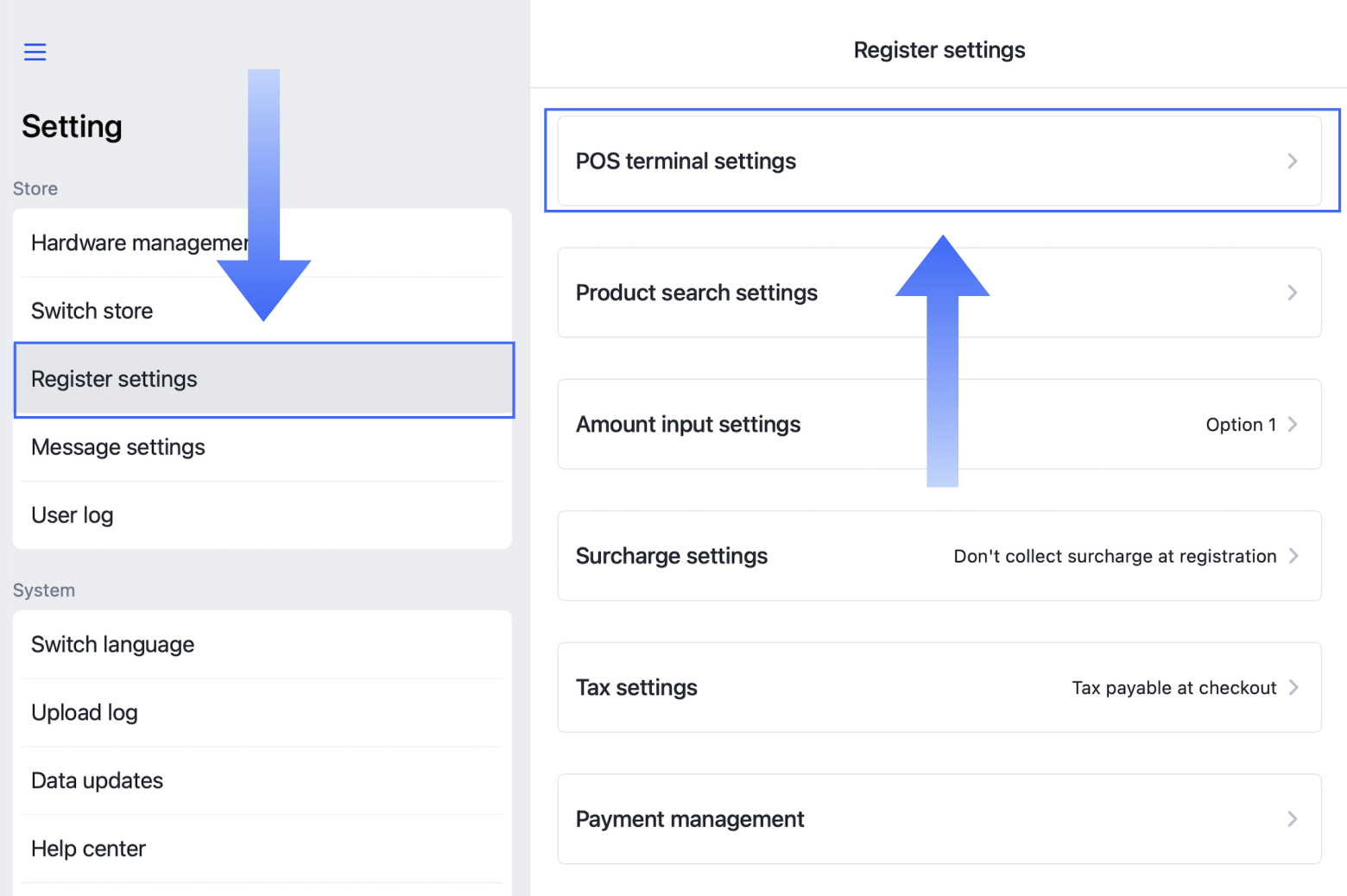Click the Payment management chevron arrow
Screen dimensions: 1347x896
(1292, 819)
